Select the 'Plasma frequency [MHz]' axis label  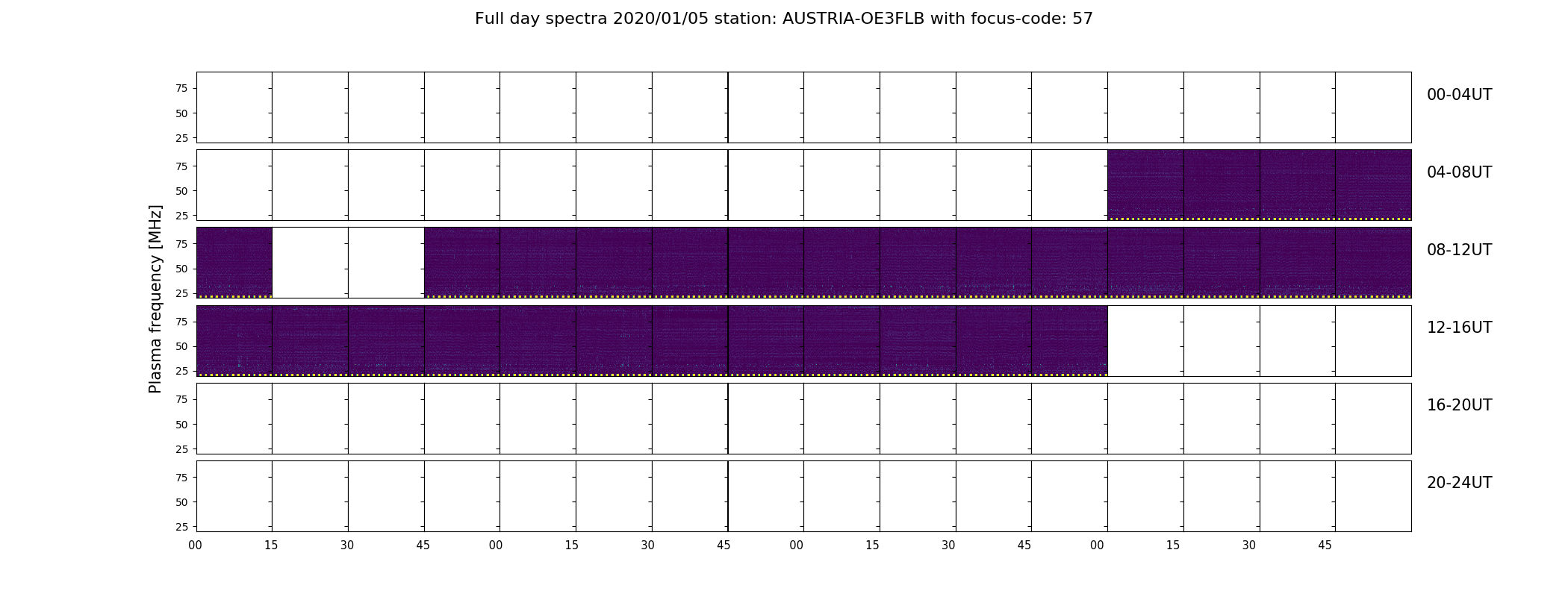tap(155, 299)
